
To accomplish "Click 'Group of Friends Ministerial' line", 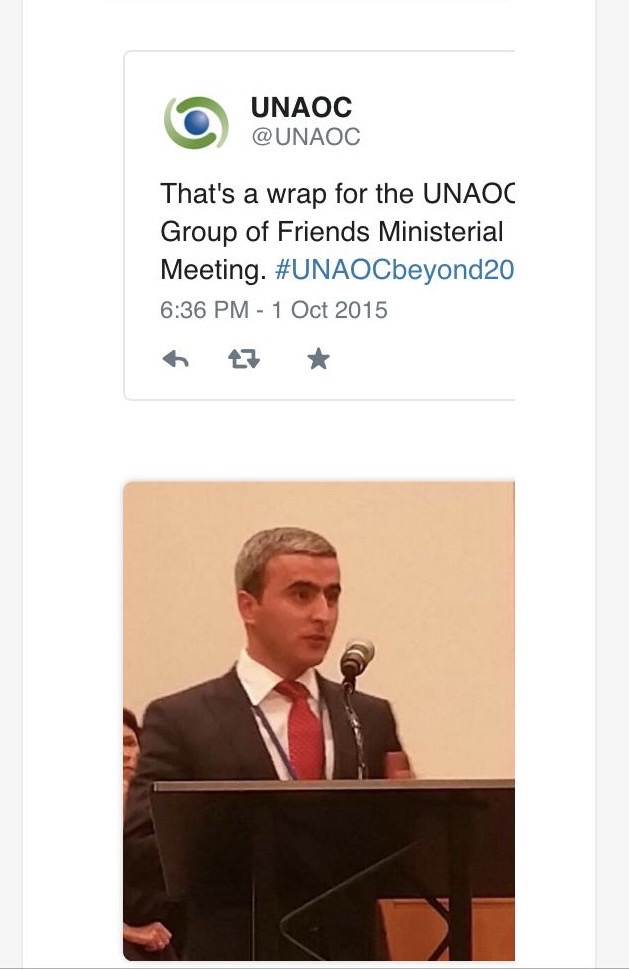I will (332, 232).
